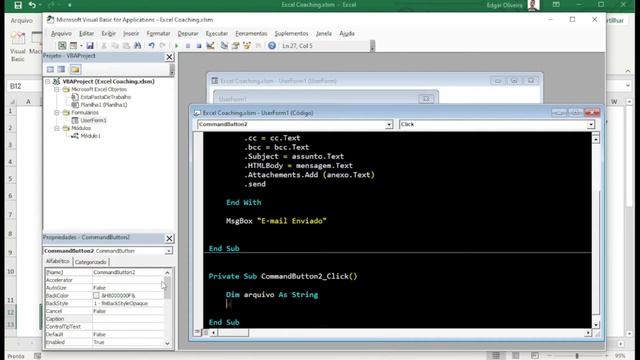This screenshot has height=360, width=640.
Task: Click the Properties list scroll-down arrow
Action: 167,343
